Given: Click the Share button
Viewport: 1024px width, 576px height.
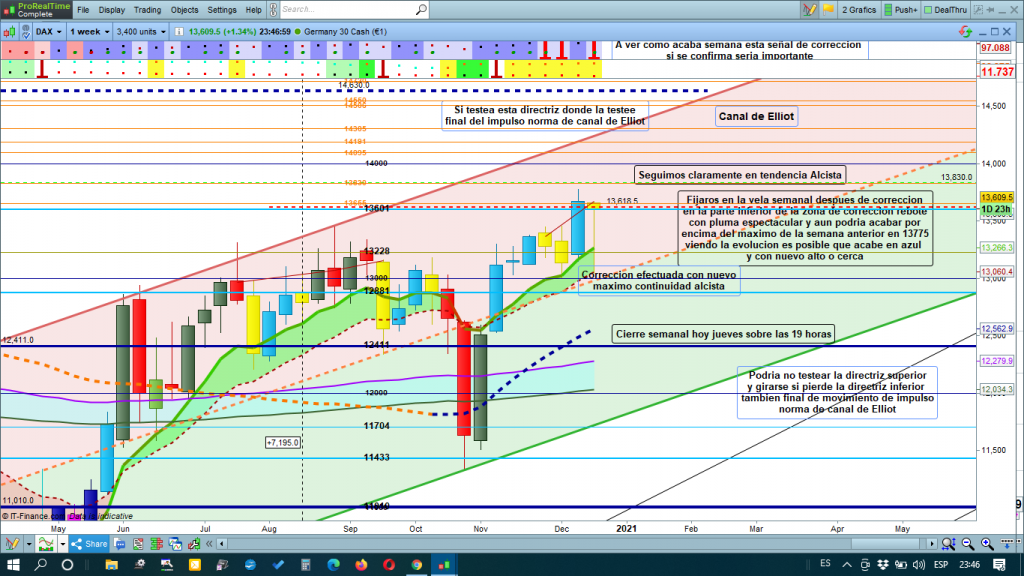Looking at the screenshot, I should (91, 543).
